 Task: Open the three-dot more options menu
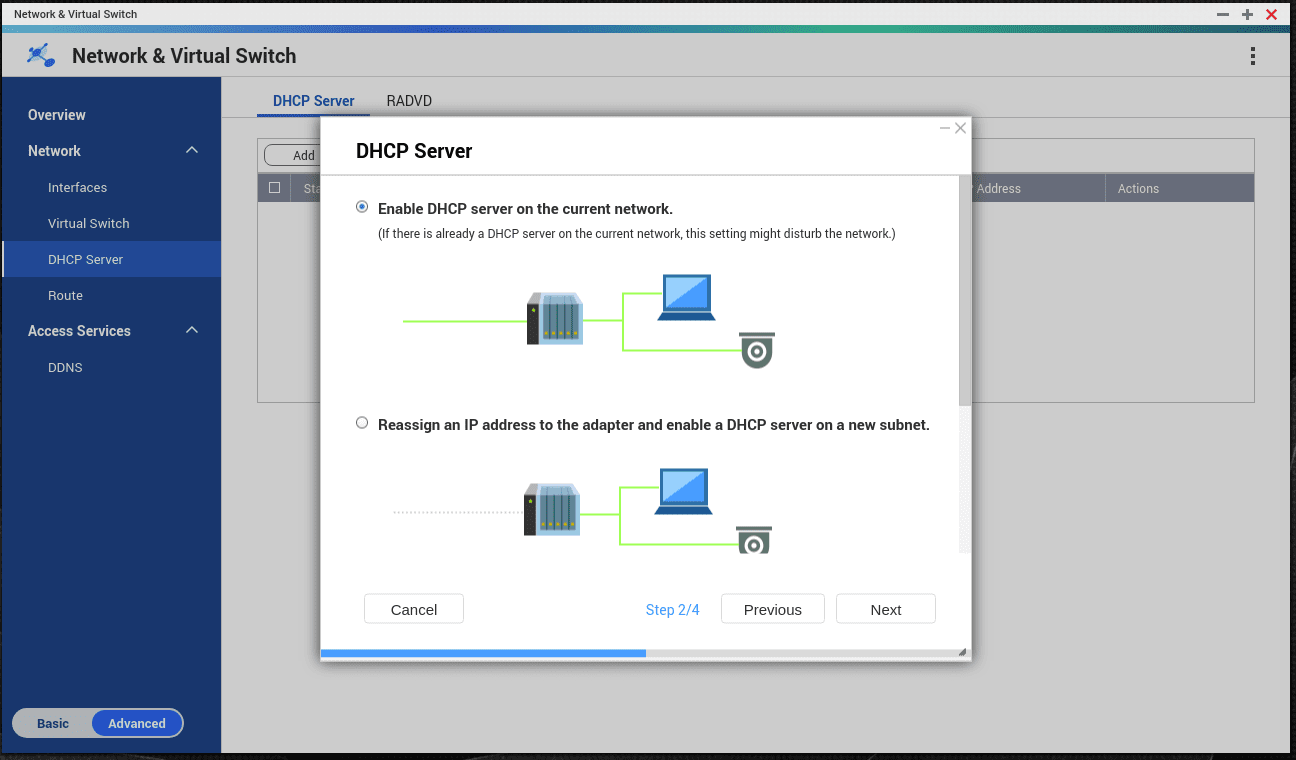[x=1252, y=56]
